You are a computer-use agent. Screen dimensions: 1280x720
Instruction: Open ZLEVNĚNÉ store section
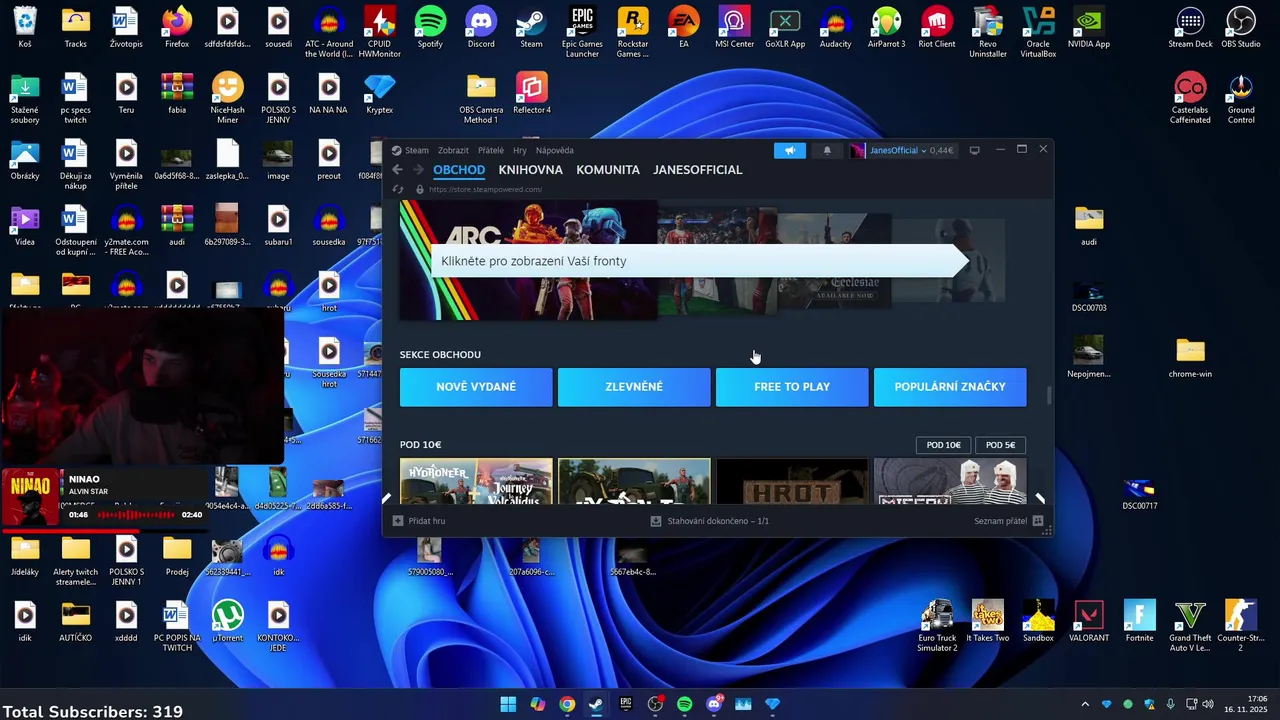(x=634, y=387)
